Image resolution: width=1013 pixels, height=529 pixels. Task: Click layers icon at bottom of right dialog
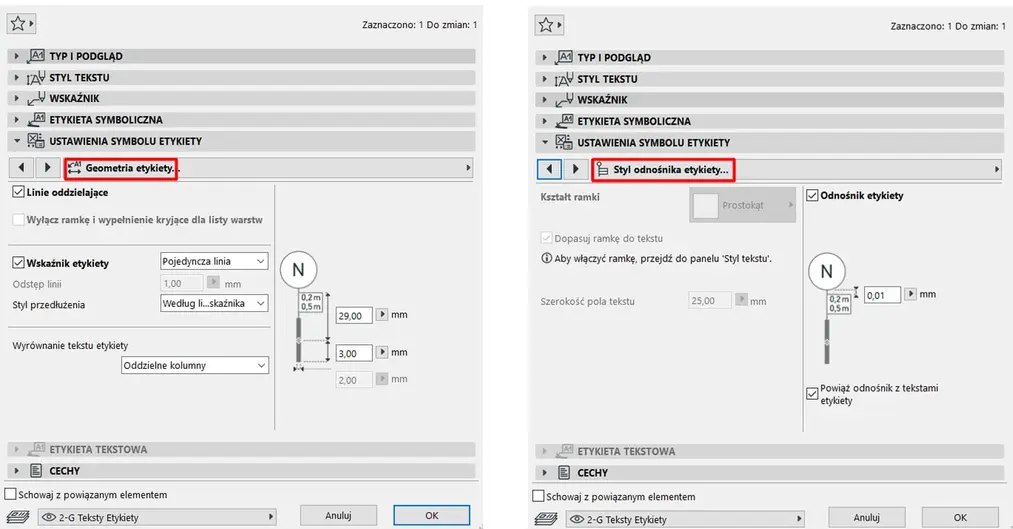[x=546, y=519]
